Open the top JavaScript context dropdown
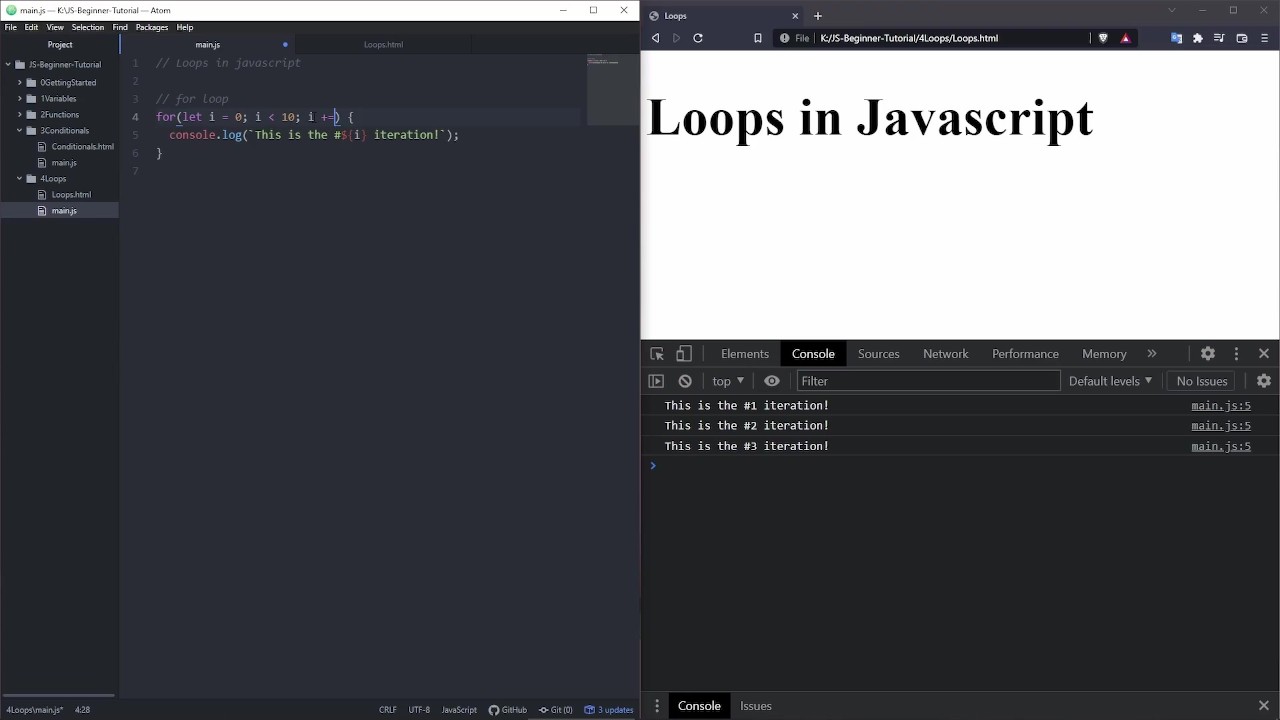The width and height of the screenshot is (1280, 720). (x=727, y=381)
